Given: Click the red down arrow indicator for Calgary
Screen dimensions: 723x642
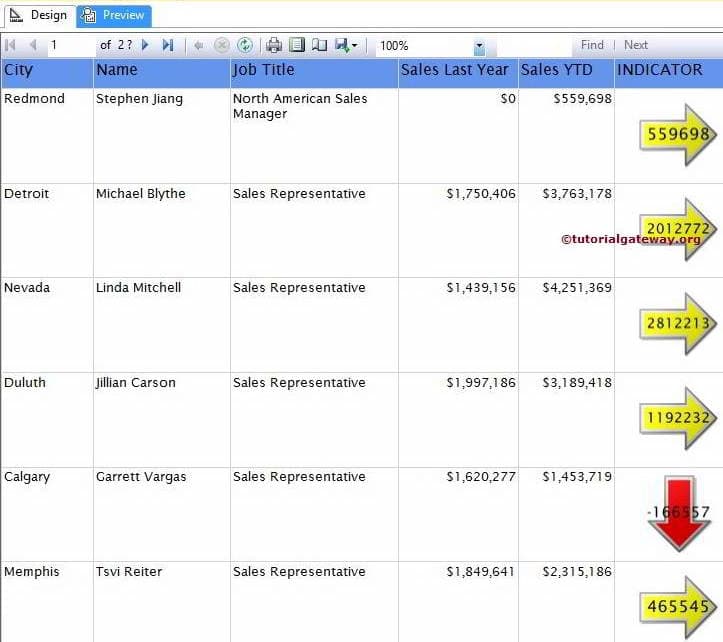Looking at the screenshot, I should coord(679,513).
